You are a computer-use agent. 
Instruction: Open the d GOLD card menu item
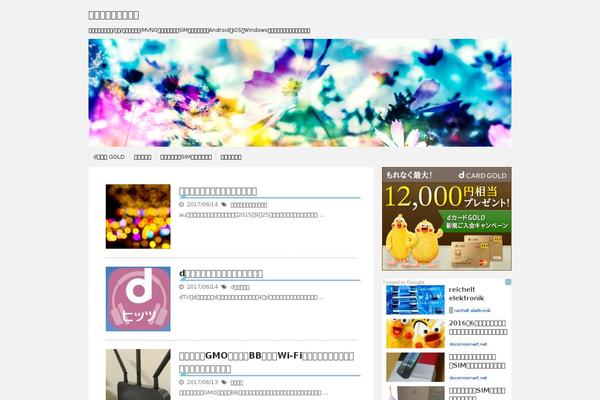pyautogui.click(x=109, y=157)
